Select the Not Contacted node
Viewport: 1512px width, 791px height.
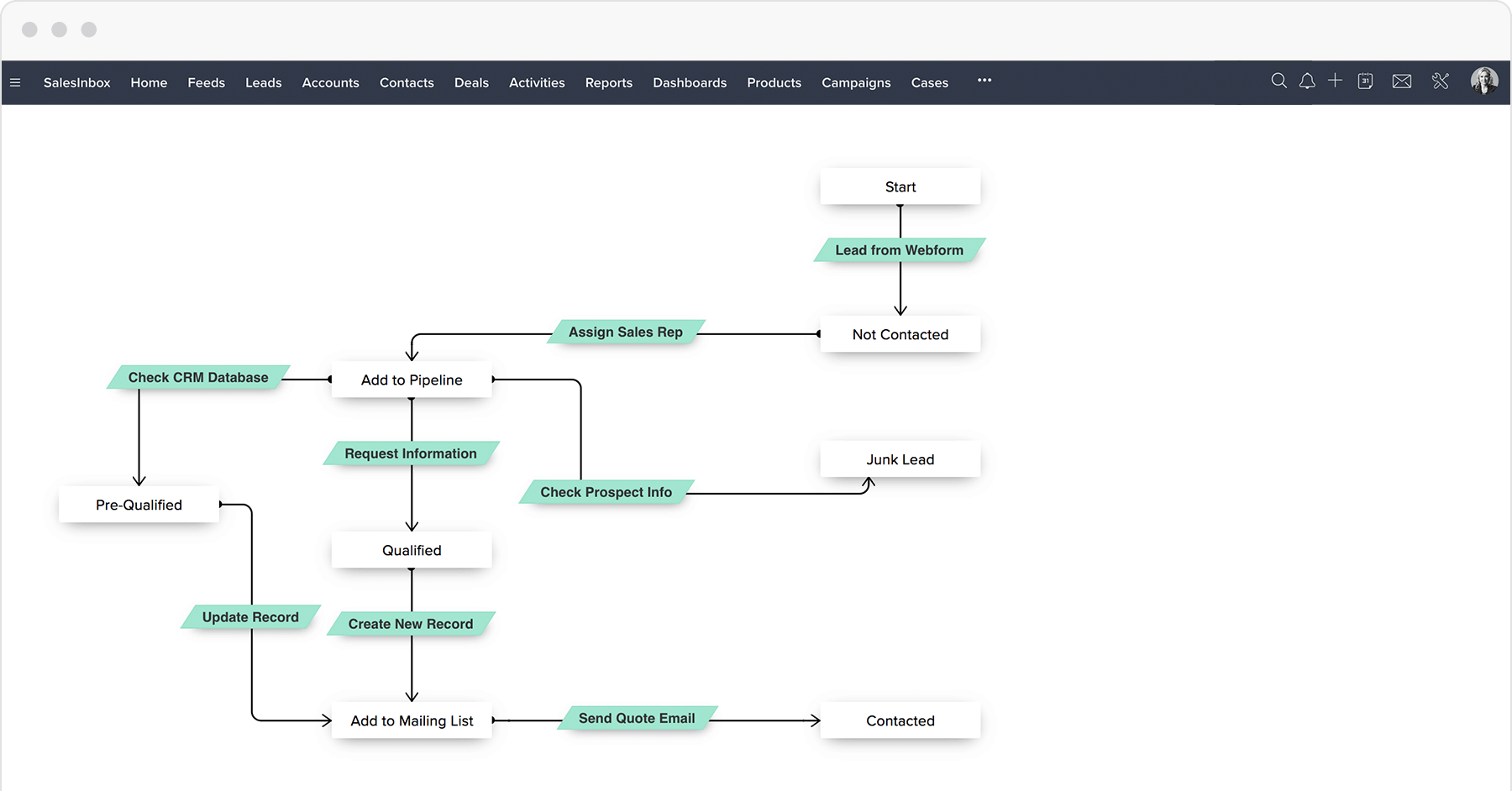pos(900,334)
